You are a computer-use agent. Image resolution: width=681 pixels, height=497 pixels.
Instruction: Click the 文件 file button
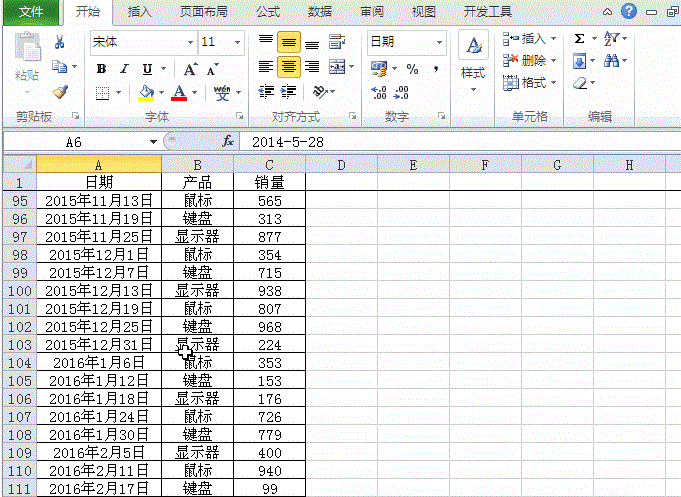pos(32,12)
